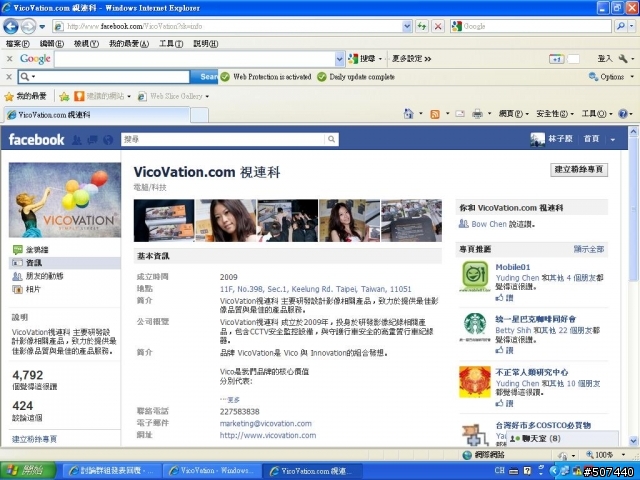Close the Google toolbar with X

click(9, 59)
